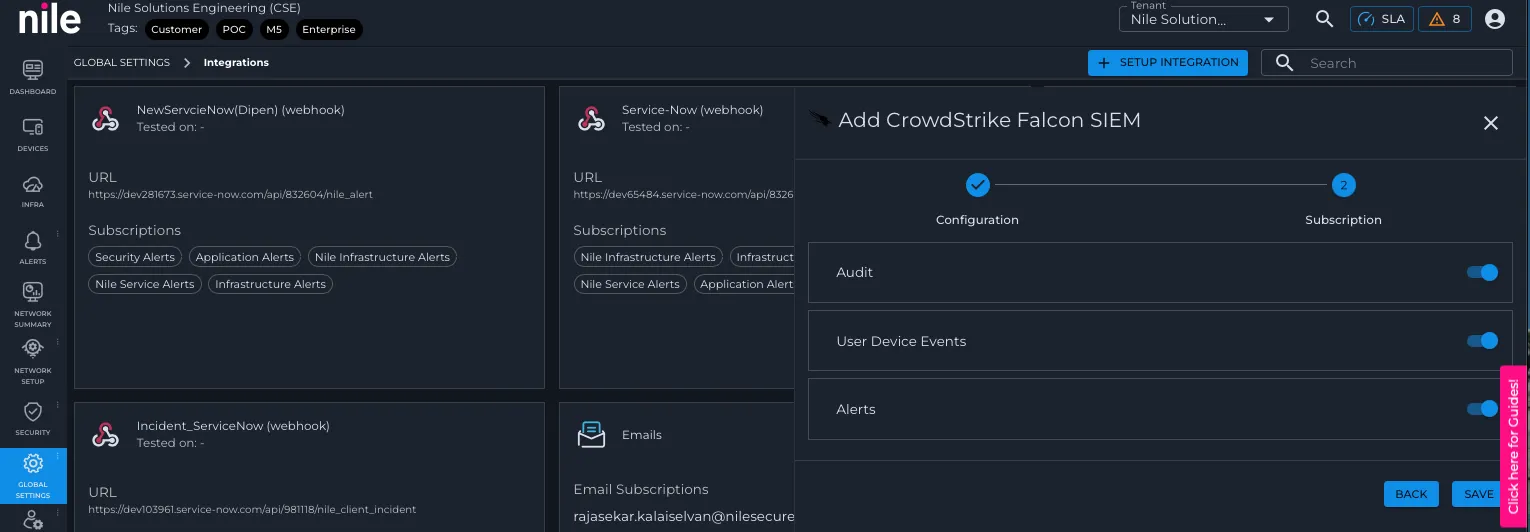The image size is (1530, 532).
Task: Click Security Alerts chip in NewServcieNow card
Action: (135, 257)
